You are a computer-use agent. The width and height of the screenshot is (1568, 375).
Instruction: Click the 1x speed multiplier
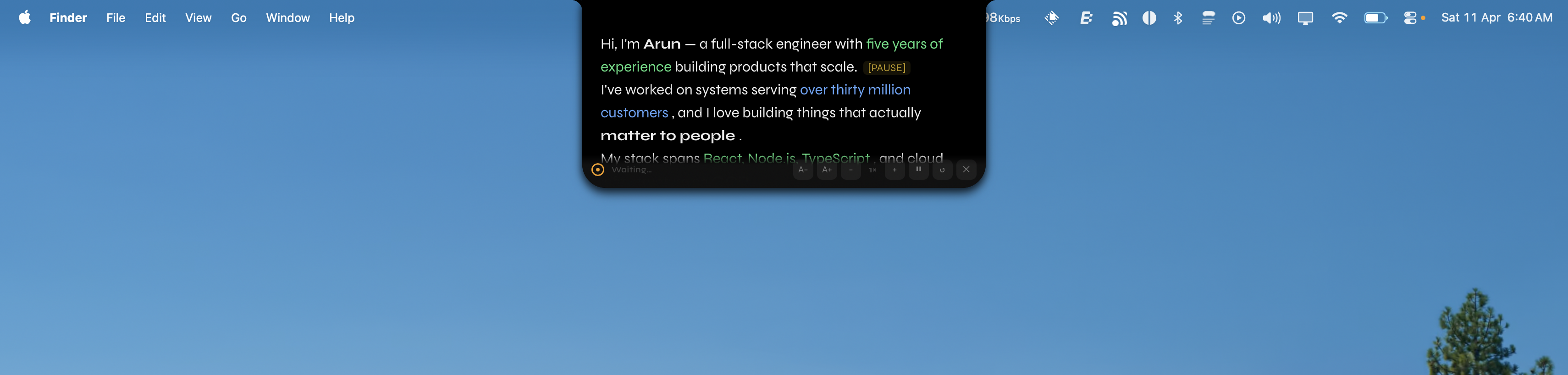tap(872, 170)
